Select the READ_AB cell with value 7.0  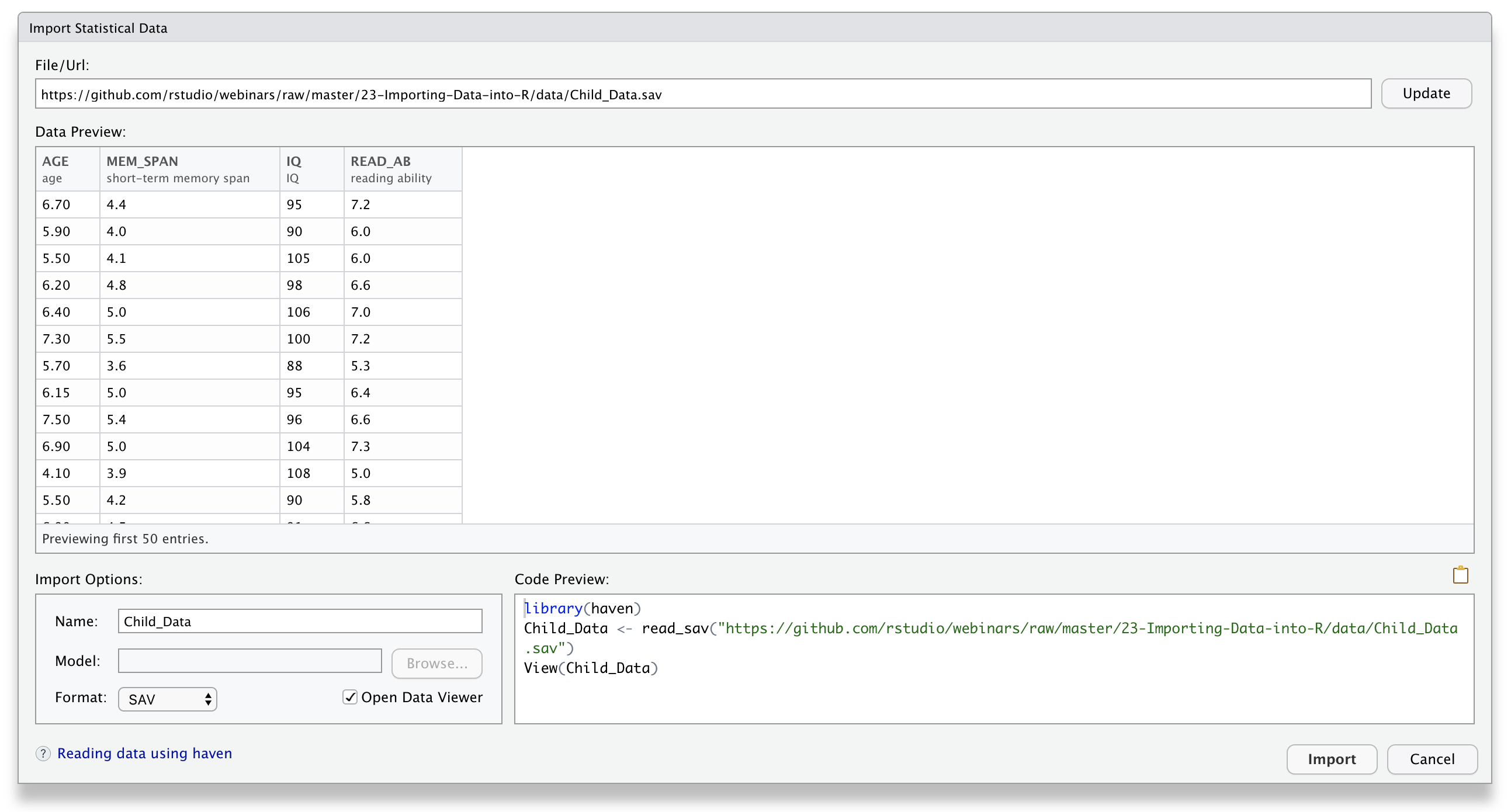403,313
